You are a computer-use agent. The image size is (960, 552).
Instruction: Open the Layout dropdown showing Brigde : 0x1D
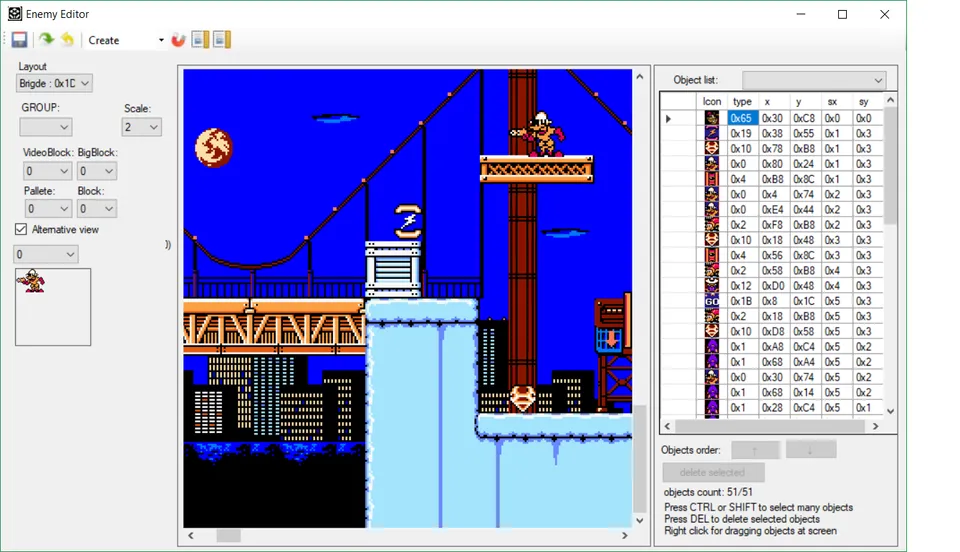point(54,83)
